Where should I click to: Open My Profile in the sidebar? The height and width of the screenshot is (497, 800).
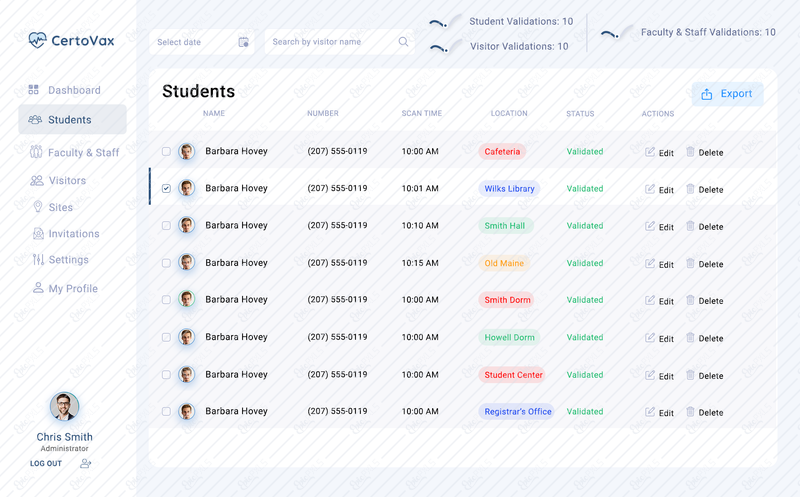pyautogui.click(x=65, y=288)
